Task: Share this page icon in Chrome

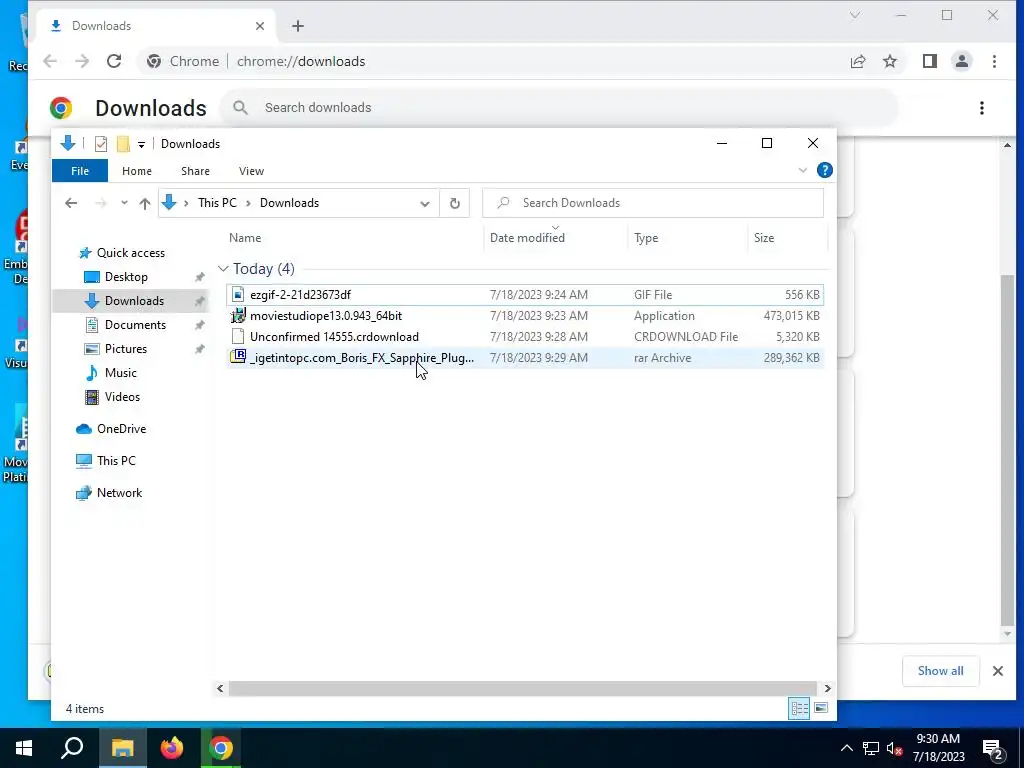Action: (x=857, y=61)
